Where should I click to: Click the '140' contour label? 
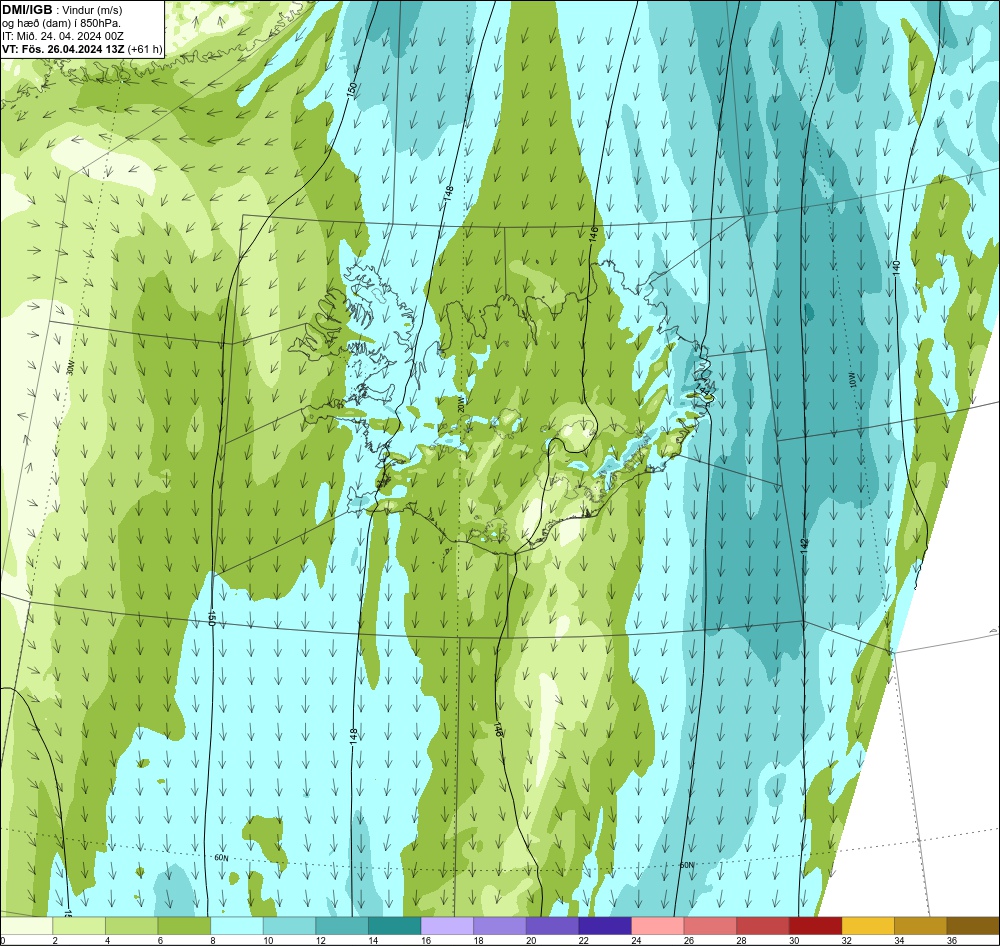(896, 268)
